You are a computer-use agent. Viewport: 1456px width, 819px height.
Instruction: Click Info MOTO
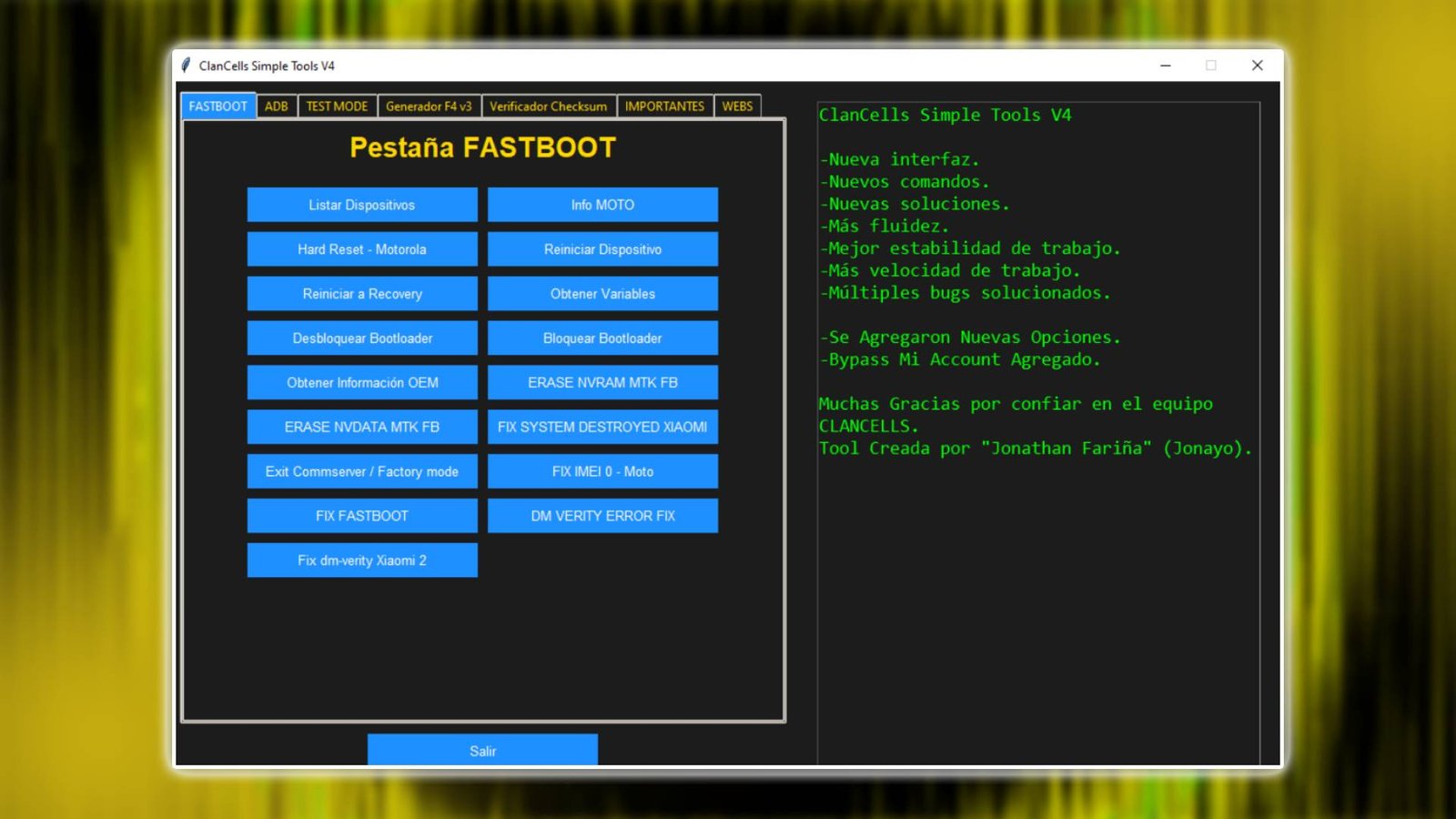[x=602, y=205]
